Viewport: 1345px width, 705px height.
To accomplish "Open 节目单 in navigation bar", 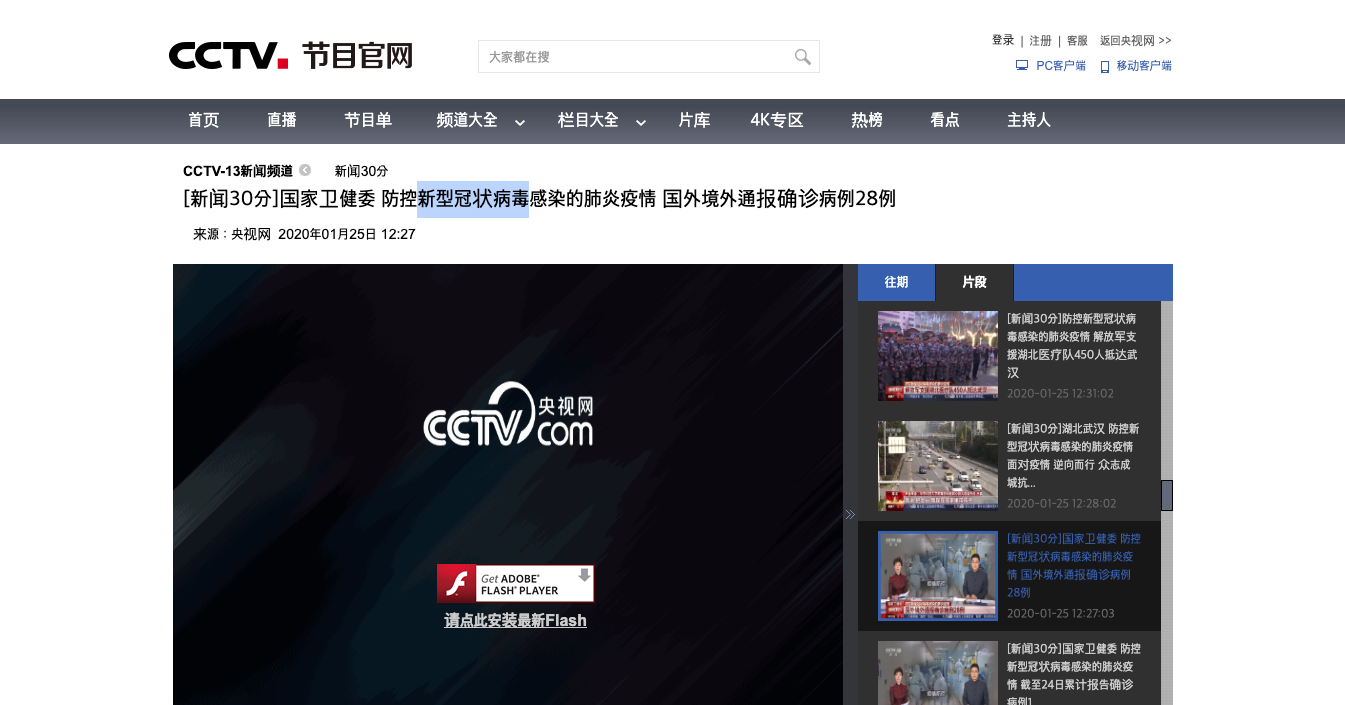I will coord(368,120).
